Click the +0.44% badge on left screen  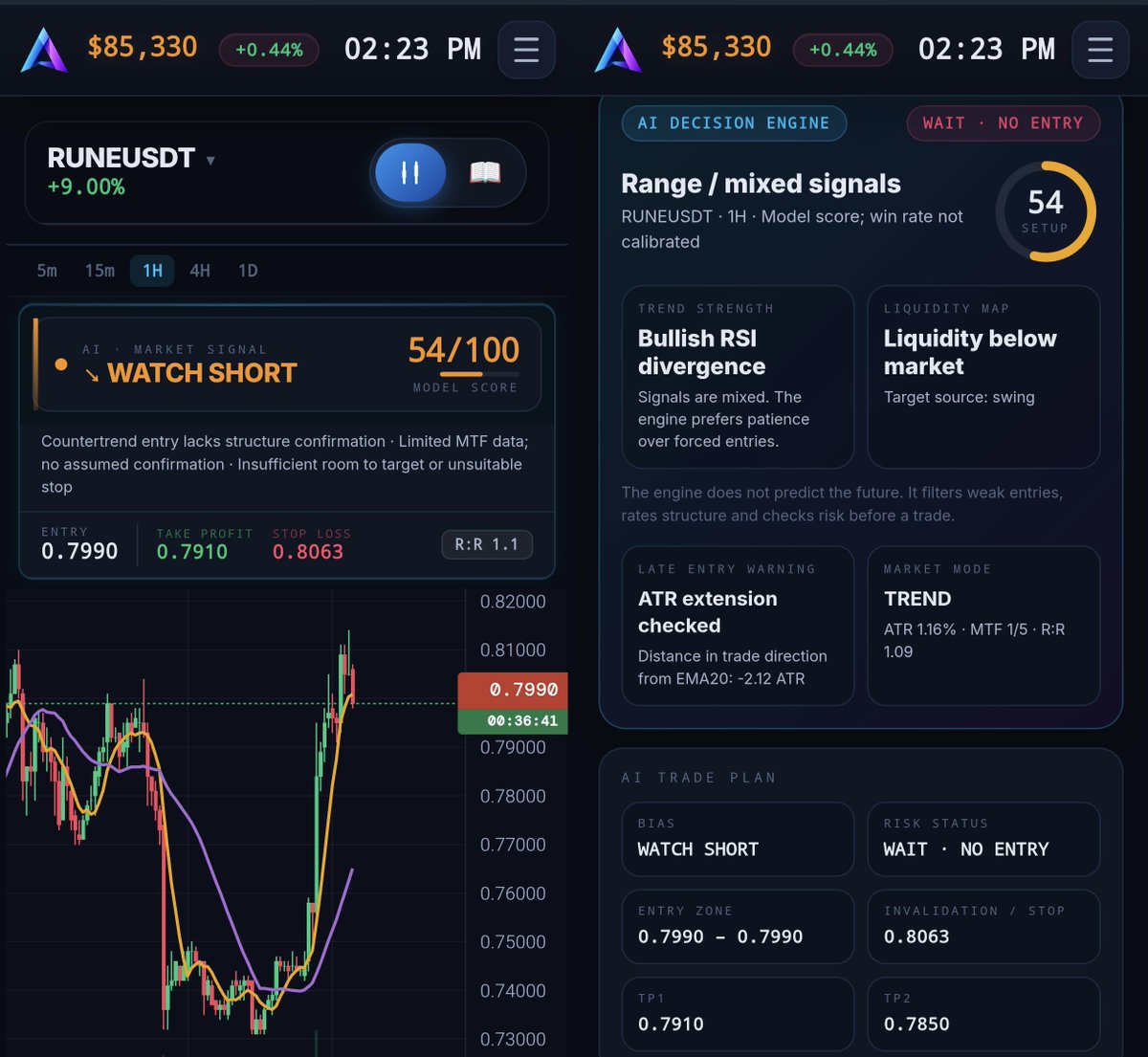(x=269, y=50)
